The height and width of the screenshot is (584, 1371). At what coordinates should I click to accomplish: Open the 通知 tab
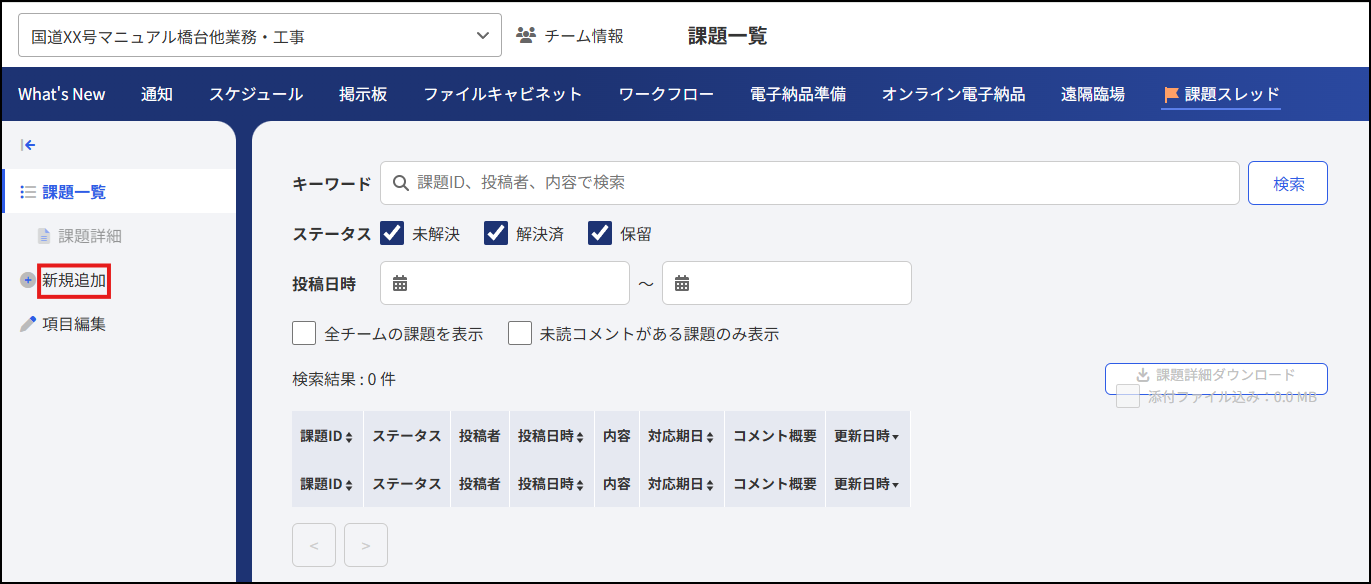click(157, 94)
